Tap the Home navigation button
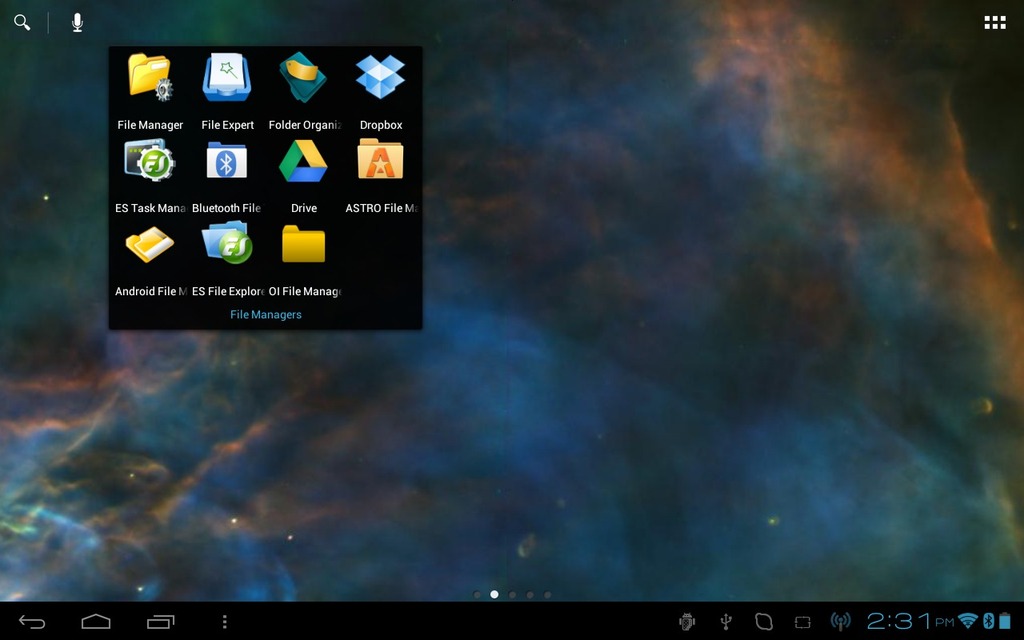Screen dimensions: 1024x640 tap(96, 622)
